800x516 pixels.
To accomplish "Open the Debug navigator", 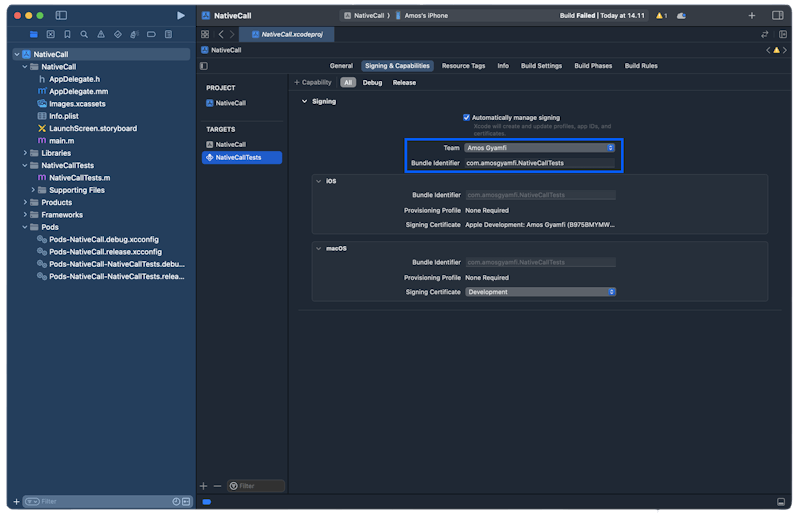I will (134, 34).
